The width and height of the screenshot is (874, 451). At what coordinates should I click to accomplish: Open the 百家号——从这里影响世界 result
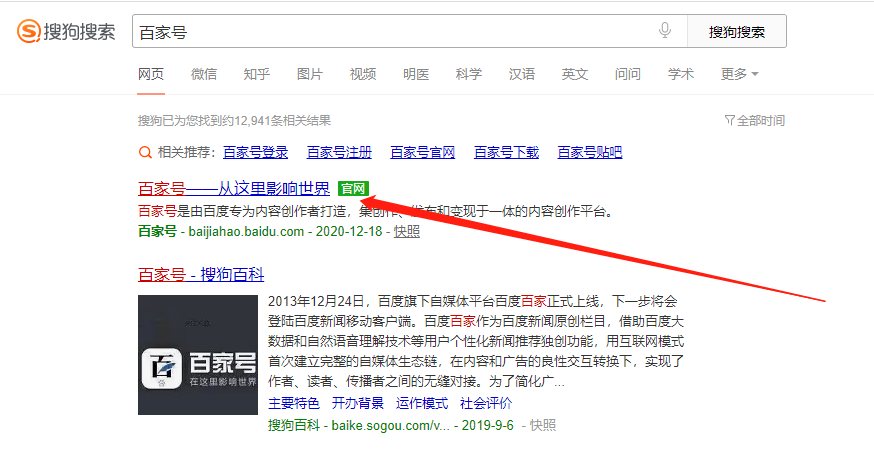point(234,189)
